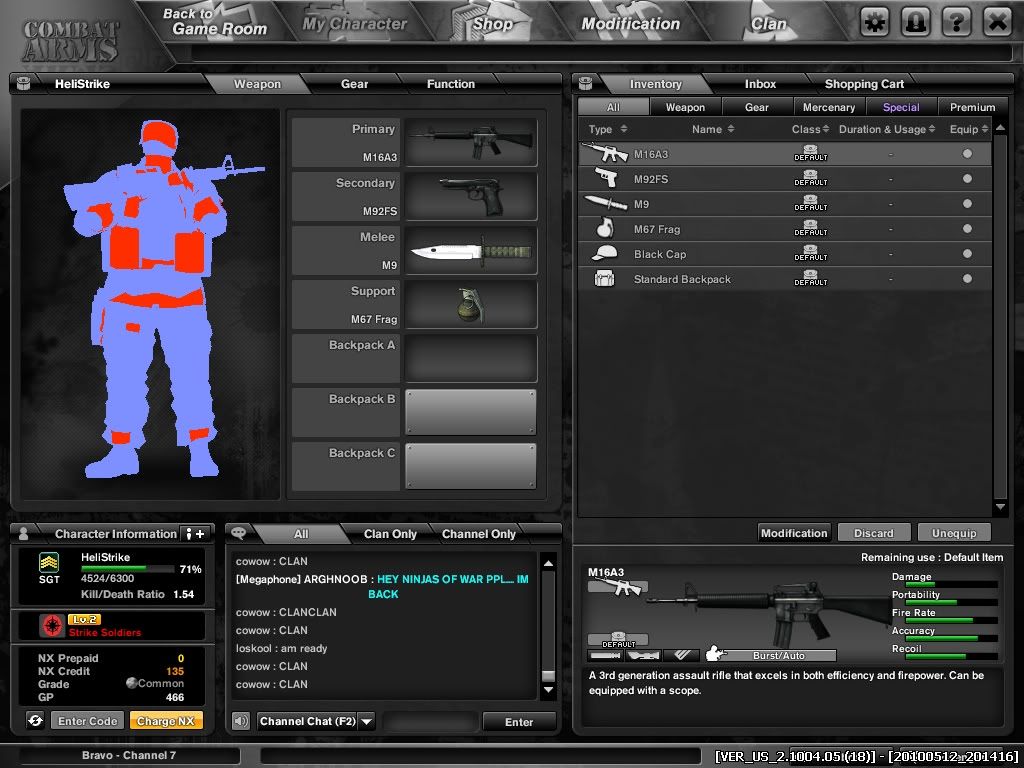Open the Channel Chat (F2) dropdown
The height and width of the screenshot is (768, 1024).
pyautogui.click(x=366, y=722)
